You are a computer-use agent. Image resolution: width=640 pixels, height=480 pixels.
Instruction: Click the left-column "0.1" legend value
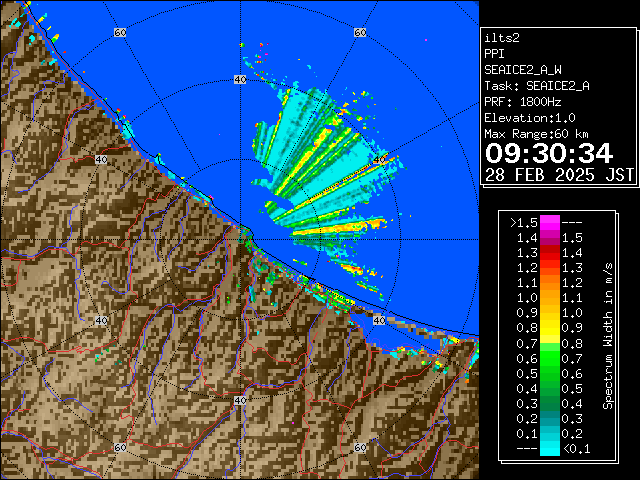coord(527,434)
